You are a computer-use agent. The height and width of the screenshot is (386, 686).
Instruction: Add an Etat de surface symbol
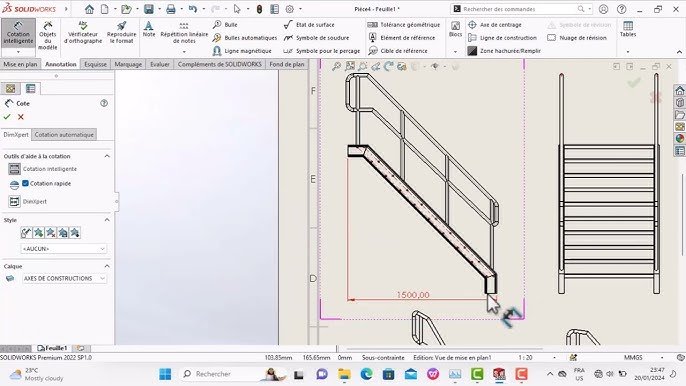click(309, 25)
